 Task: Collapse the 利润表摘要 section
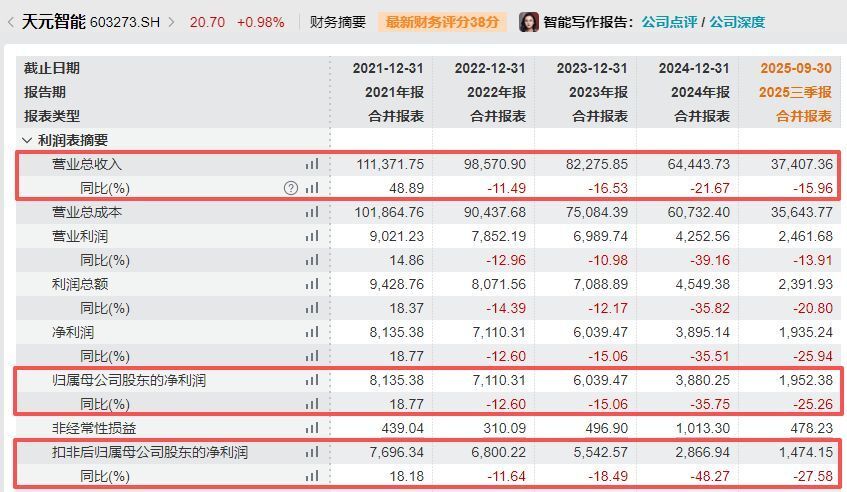click(x=26, y=140)
